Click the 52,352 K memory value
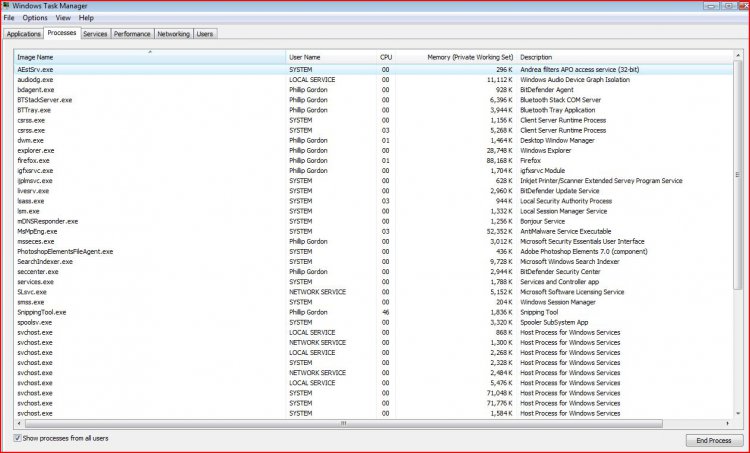This screenshot has width=750, height=453. pyautogui.click(x=500, y=231)
